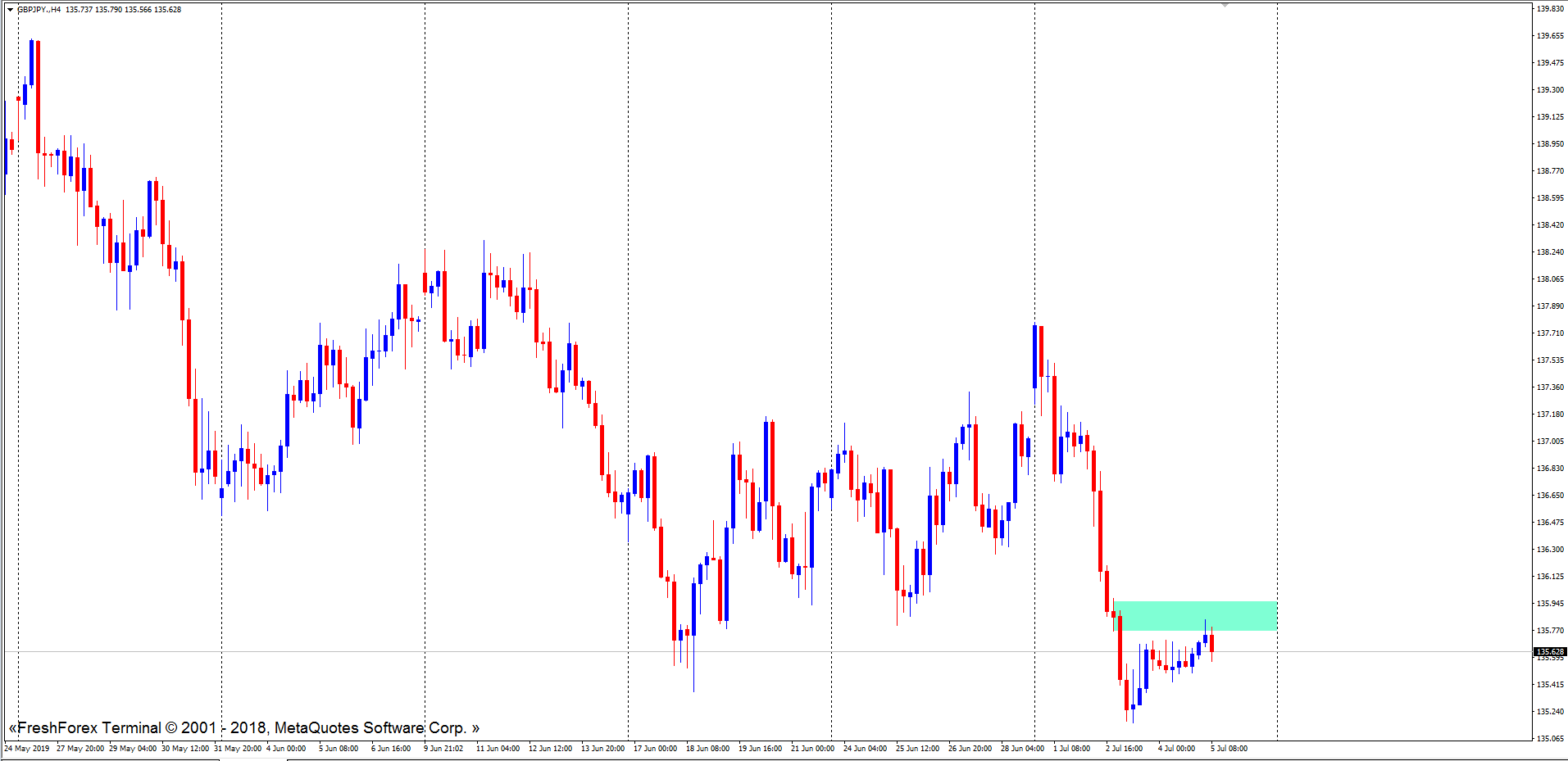Click the 139.300 price scale label

click(x=1550, y=90)
